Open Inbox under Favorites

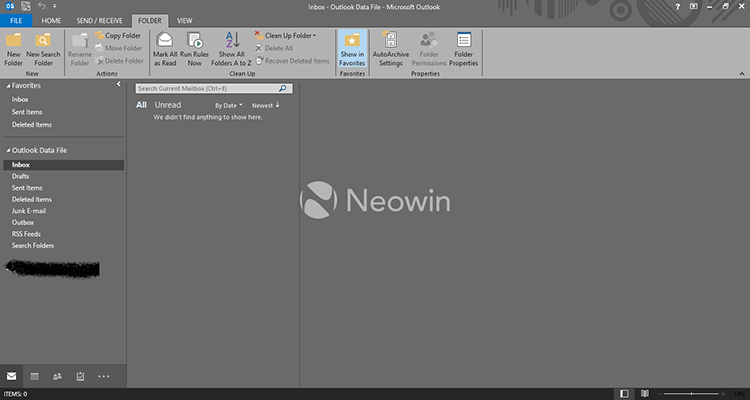(x=20, y=100)
